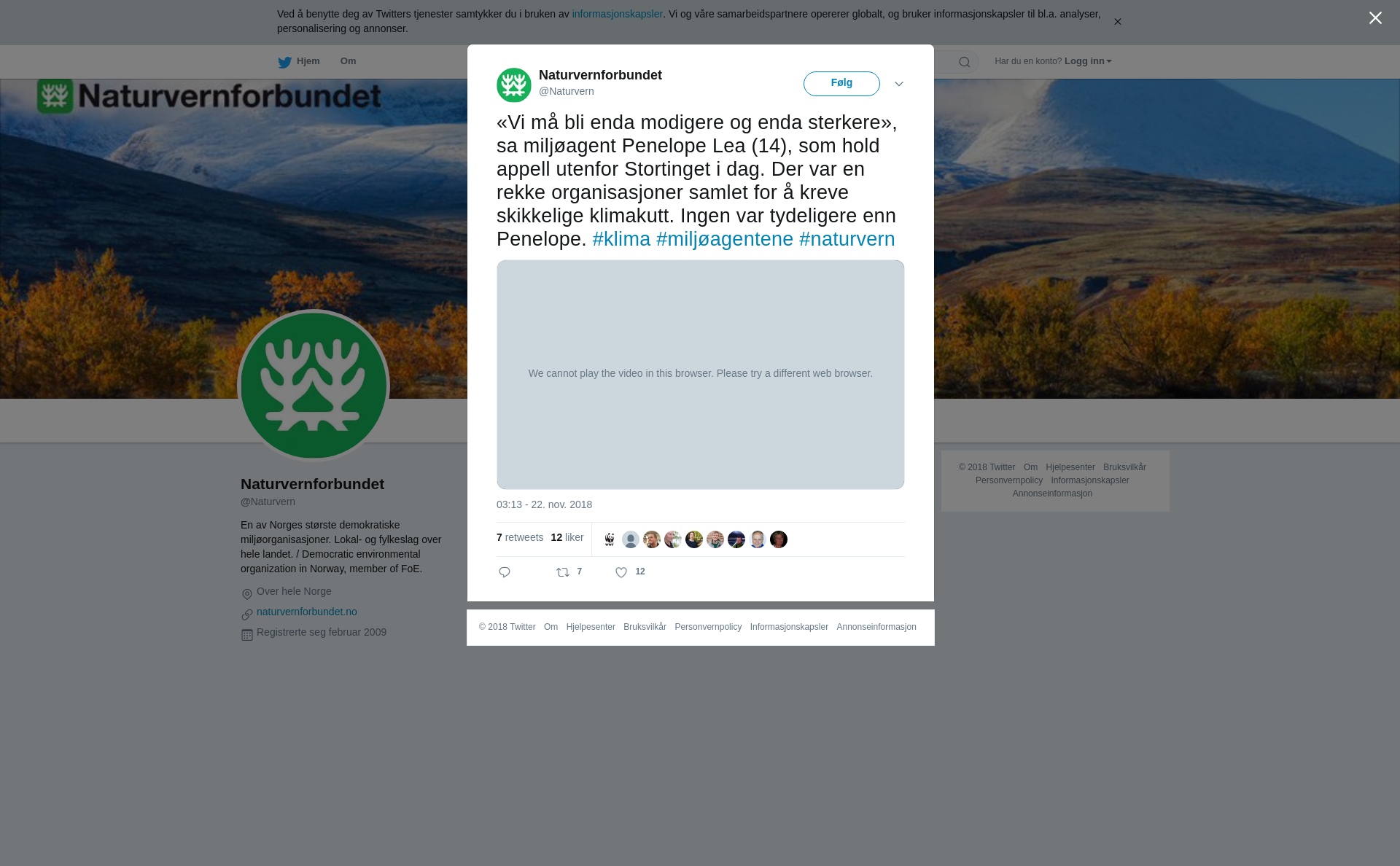The height and width of the screenshot is (866, 1400).
Task: Close the tweet overlay with large X
Action: coord(1375,18)
